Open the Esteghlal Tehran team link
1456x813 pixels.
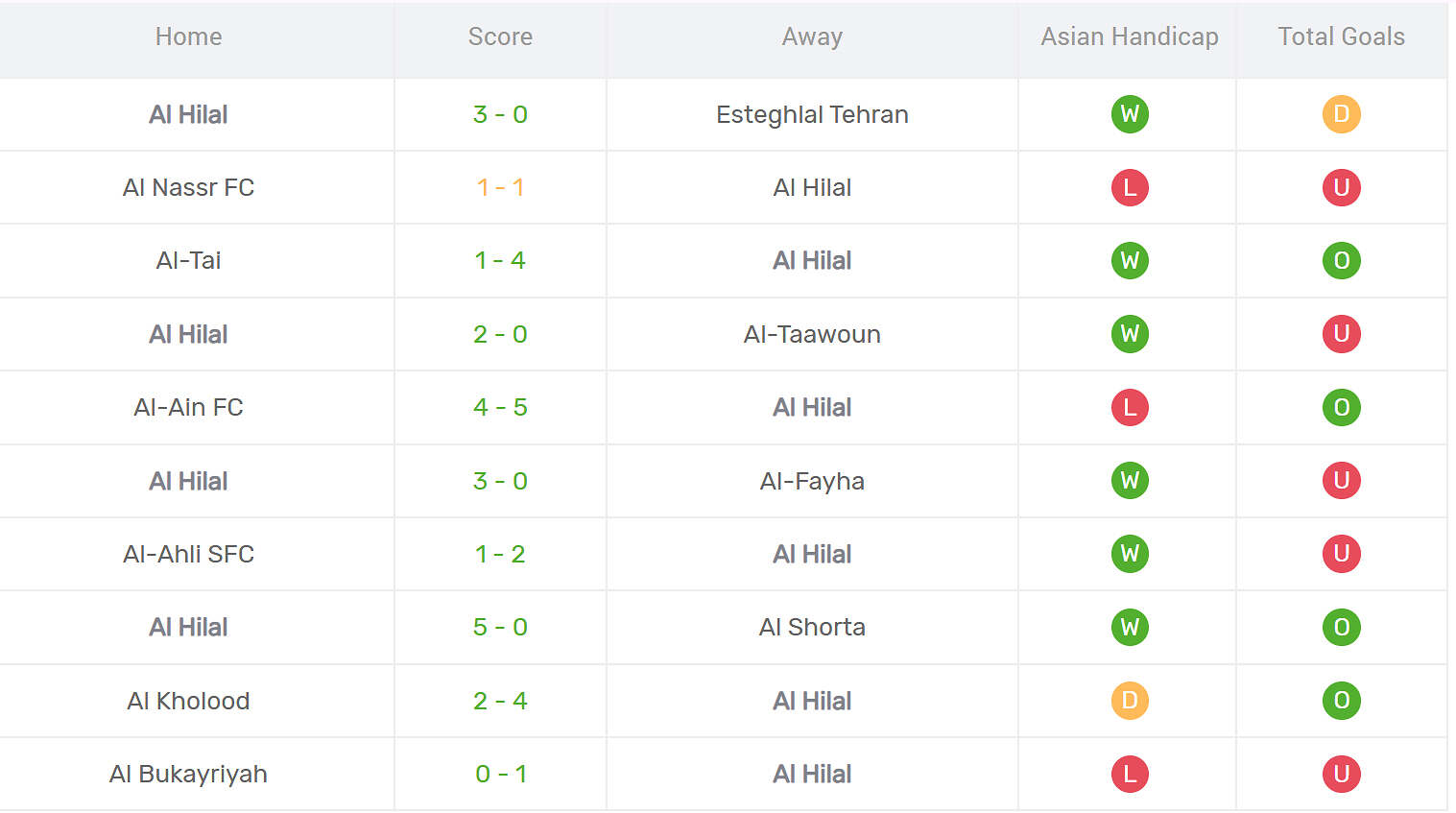click(x=812, y=114)
